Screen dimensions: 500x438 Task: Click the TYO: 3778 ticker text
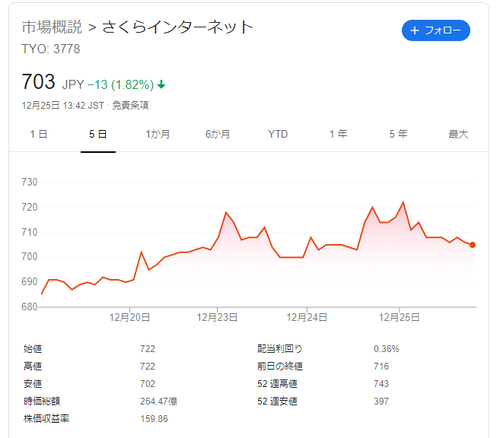click(x=51, y=49)
